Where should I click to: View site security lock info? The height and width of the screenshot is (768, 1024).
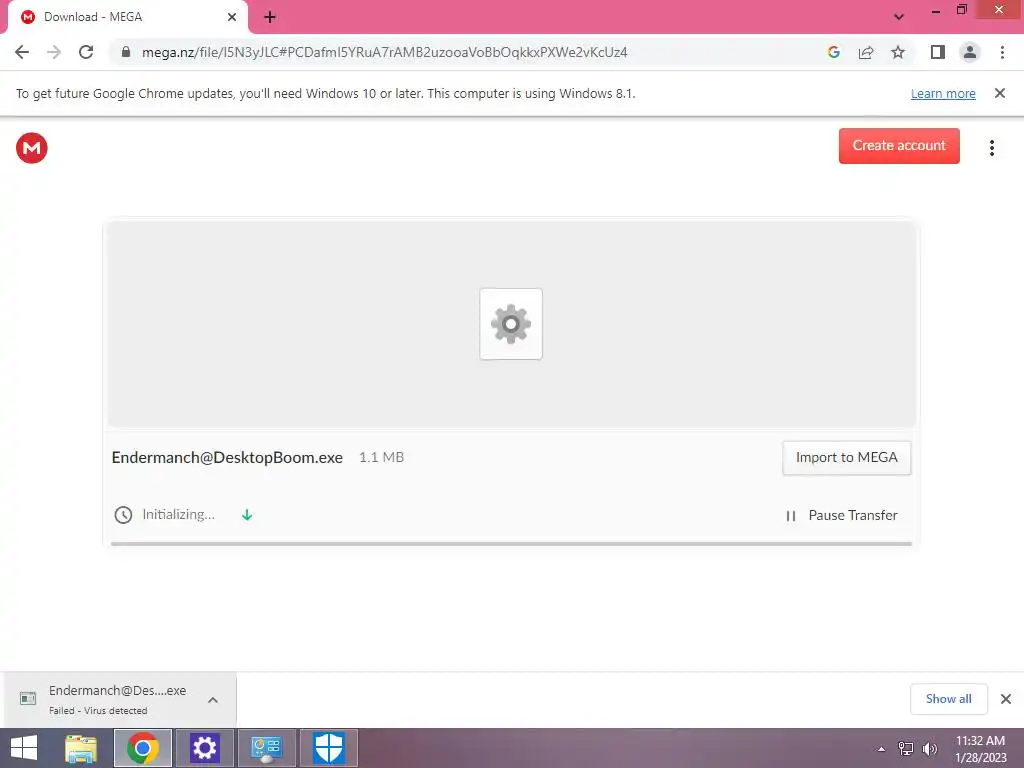(125, 52)
